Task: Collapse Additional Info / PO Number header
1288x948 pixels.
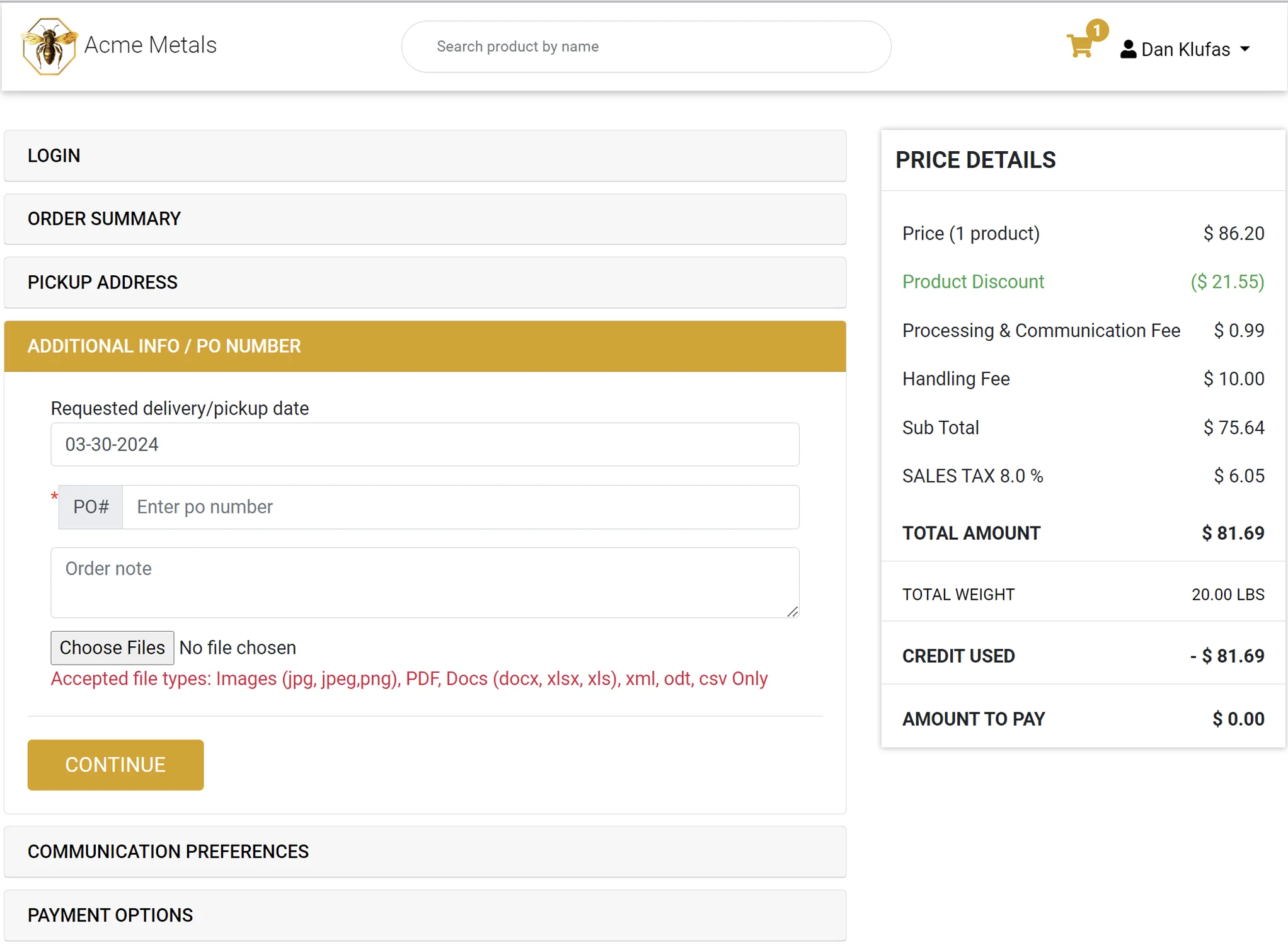Action: click(425, 346)
